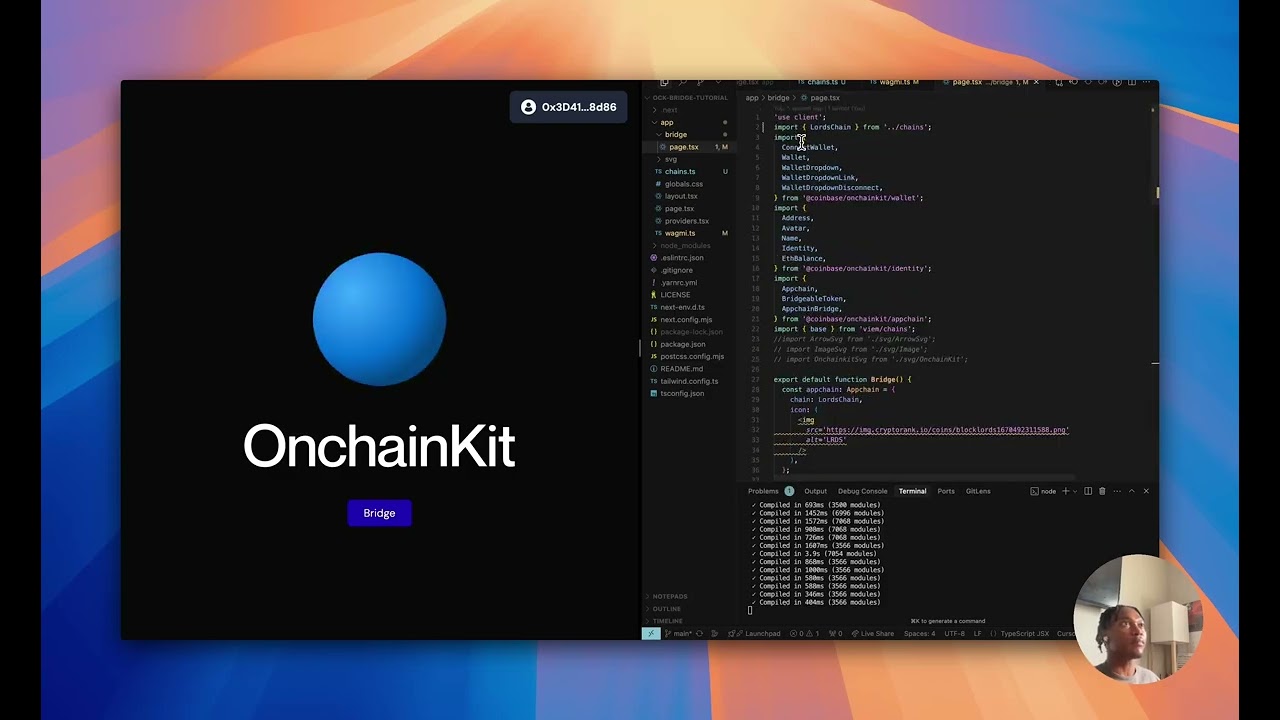The image size is (1280, 720).
Task: Click the braces icon of package.json
Action: tap(654, 344)
